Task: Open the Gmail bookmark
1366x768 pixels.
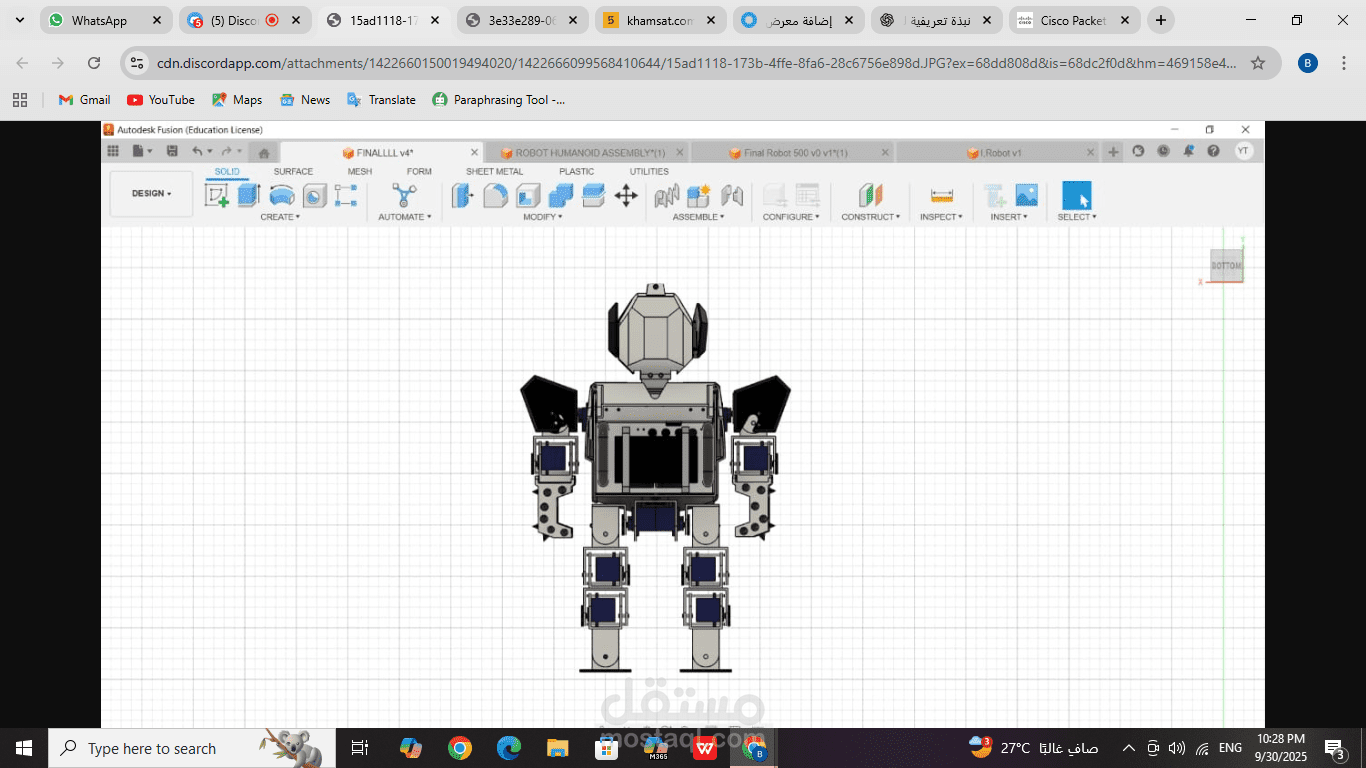Action: (84, 100)
